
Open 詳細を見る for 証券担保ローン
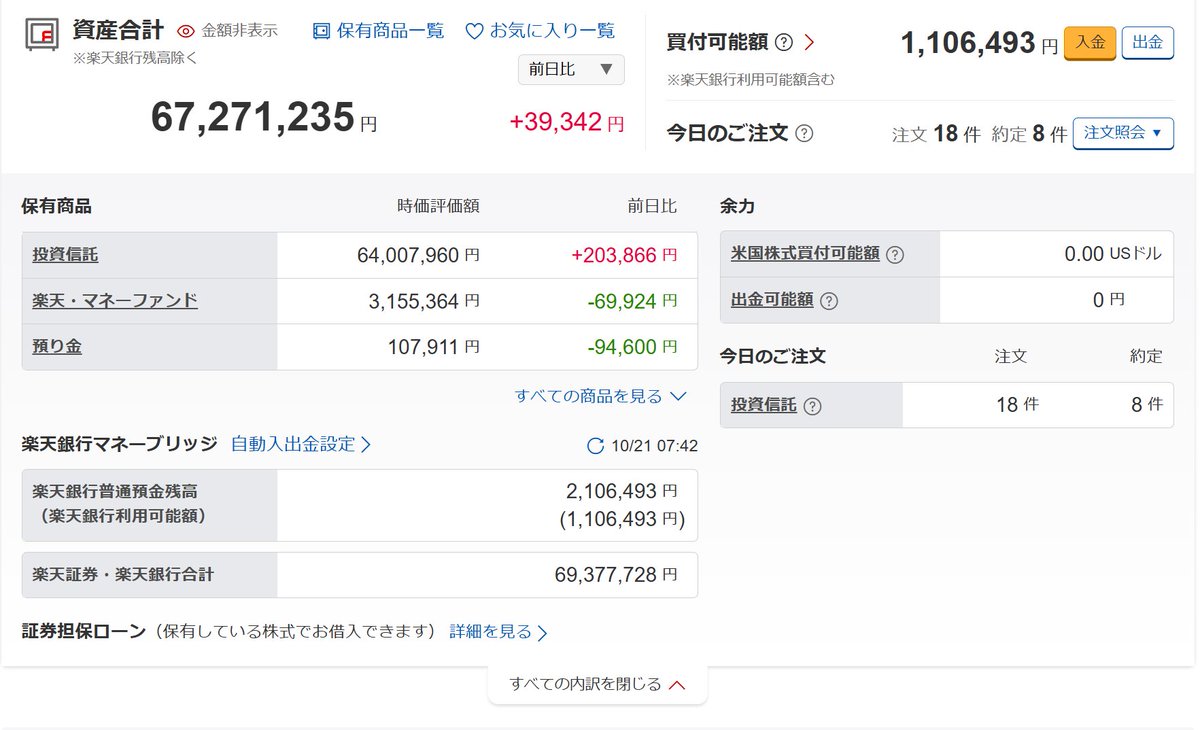[499, 632]
